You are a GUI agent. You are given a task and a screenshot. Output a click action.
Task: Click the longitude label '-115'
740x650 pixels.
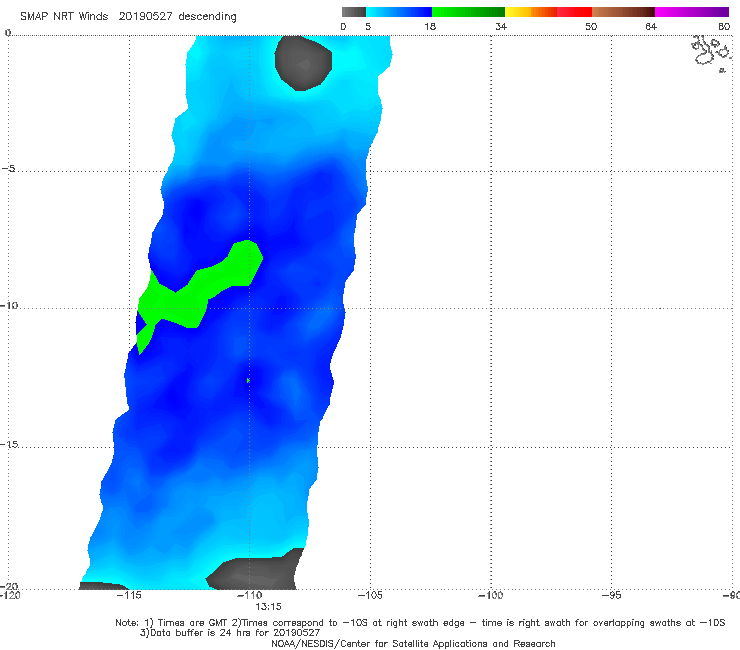129,595
